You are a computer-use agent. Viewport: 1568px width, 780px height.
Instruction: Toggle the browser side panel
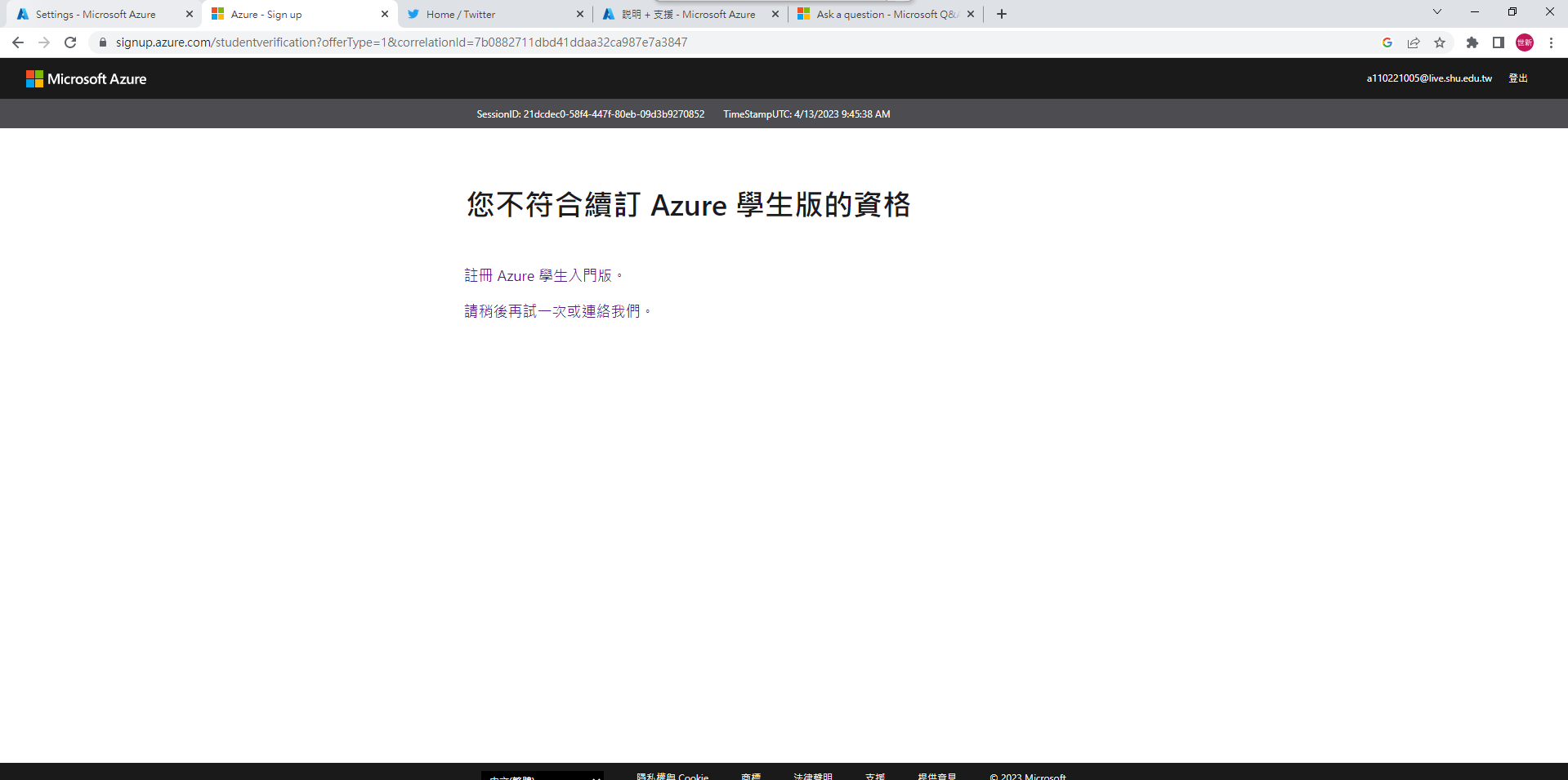tap(1499, 42)
